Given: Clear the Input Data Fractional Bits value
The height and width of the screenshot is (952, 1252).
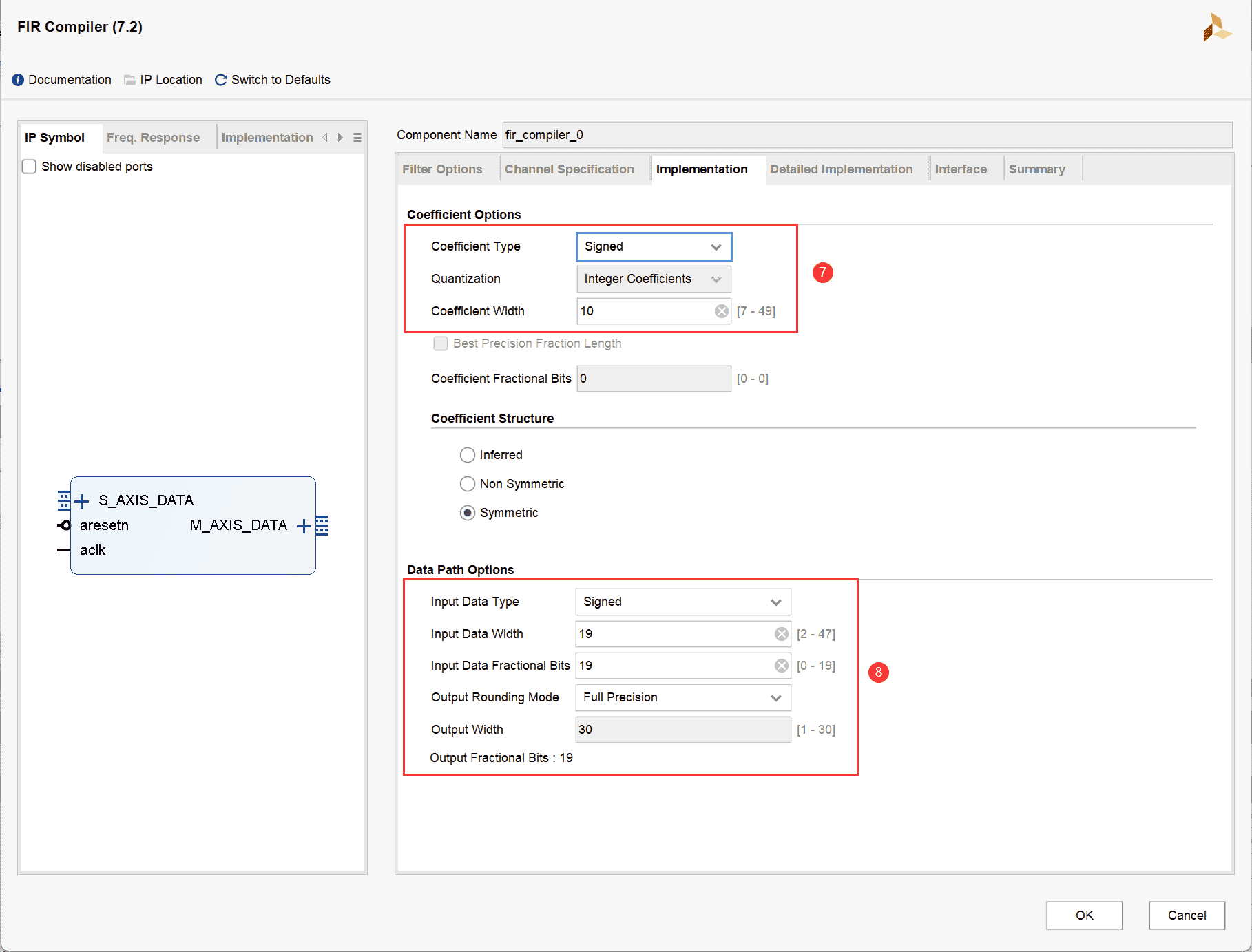Looking at the screenshot, I should [781, 666].
